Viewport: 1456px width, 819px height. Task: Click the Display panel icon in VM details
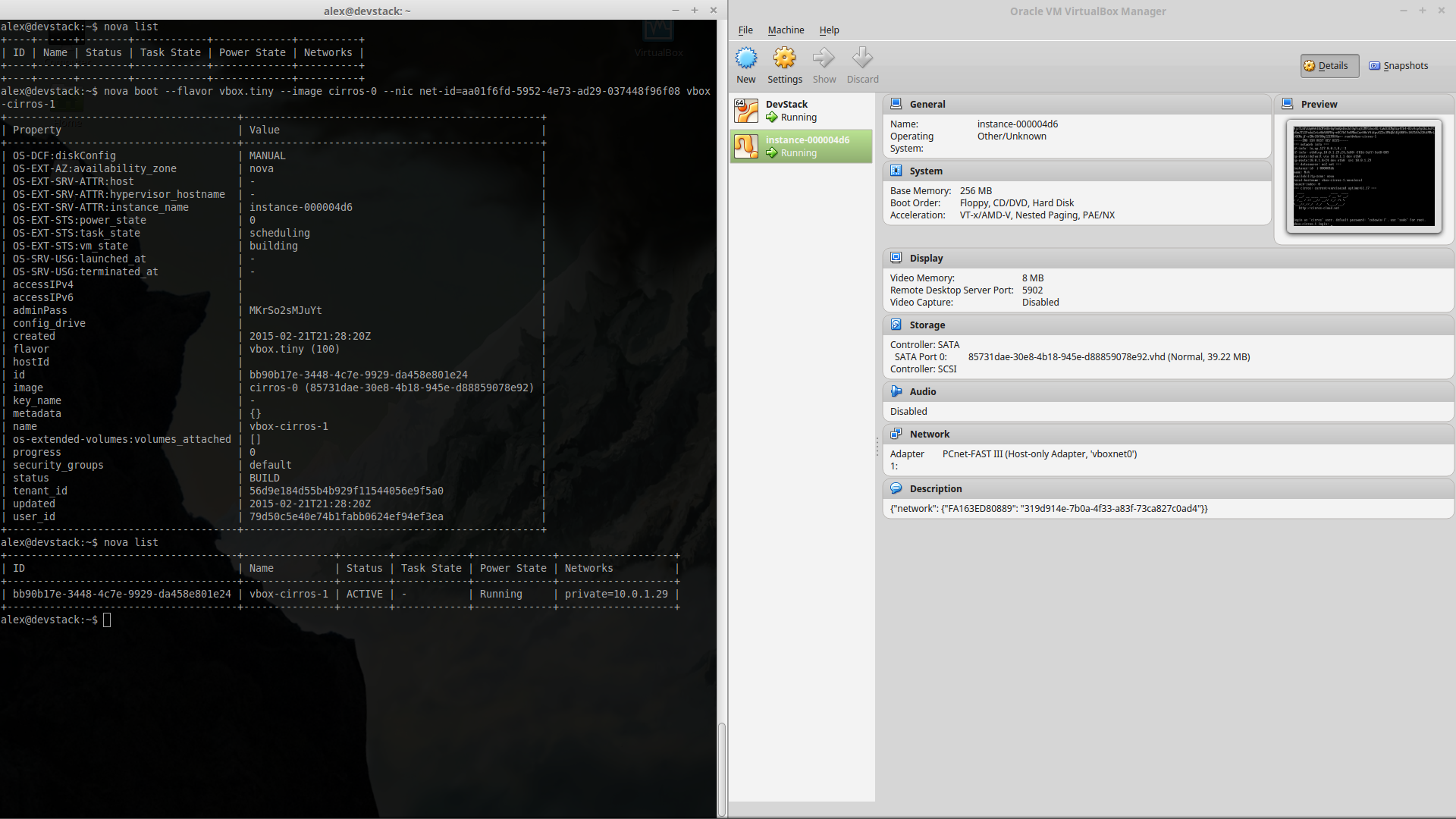tap(896, 258)
